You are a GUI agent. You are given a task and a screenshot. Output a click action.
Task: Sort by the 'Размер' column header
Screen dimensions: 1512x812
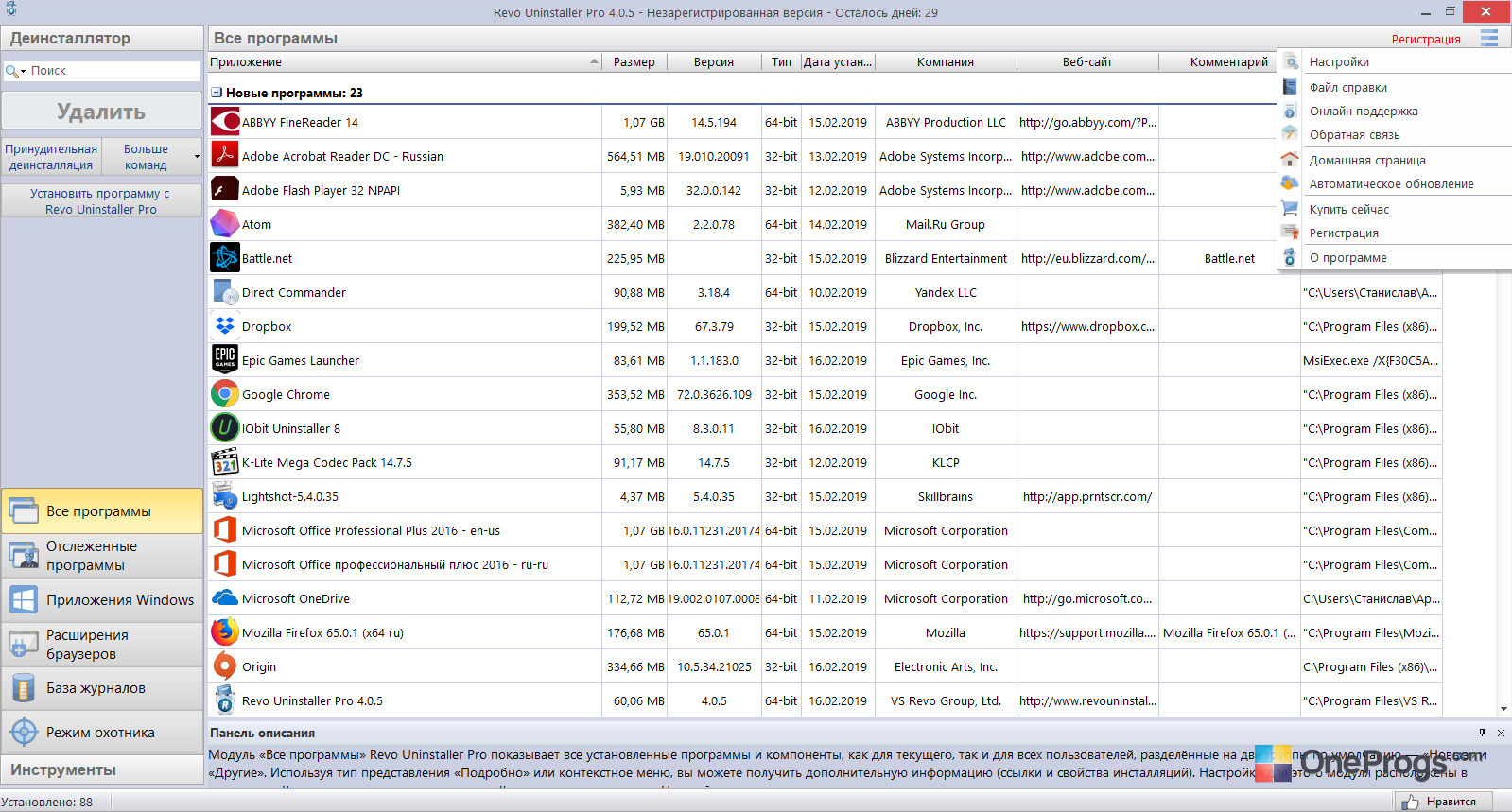634,62
